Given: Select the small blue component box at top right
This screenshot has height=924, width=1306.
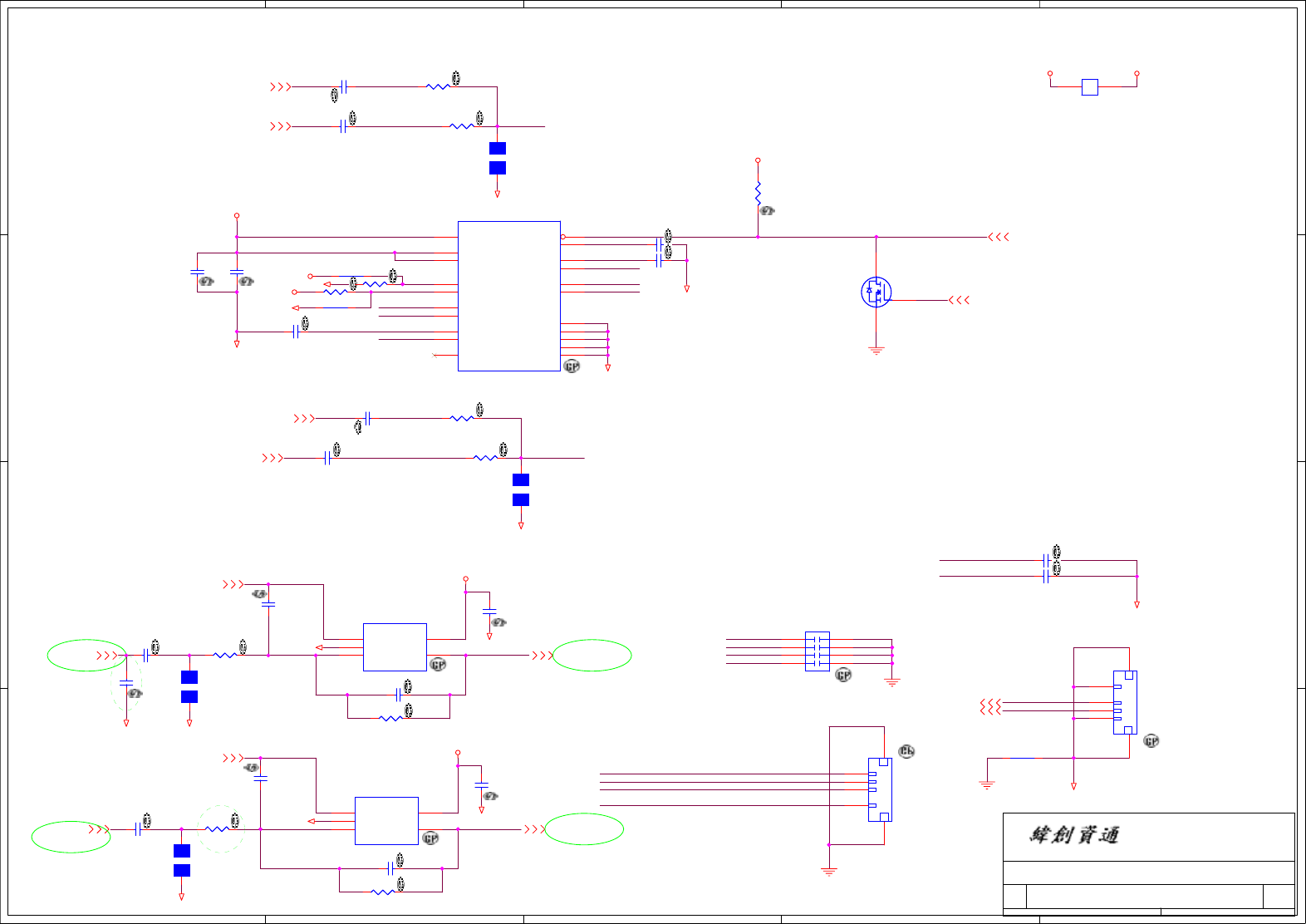Looking at the screenshot, I should pos(1090,86).
